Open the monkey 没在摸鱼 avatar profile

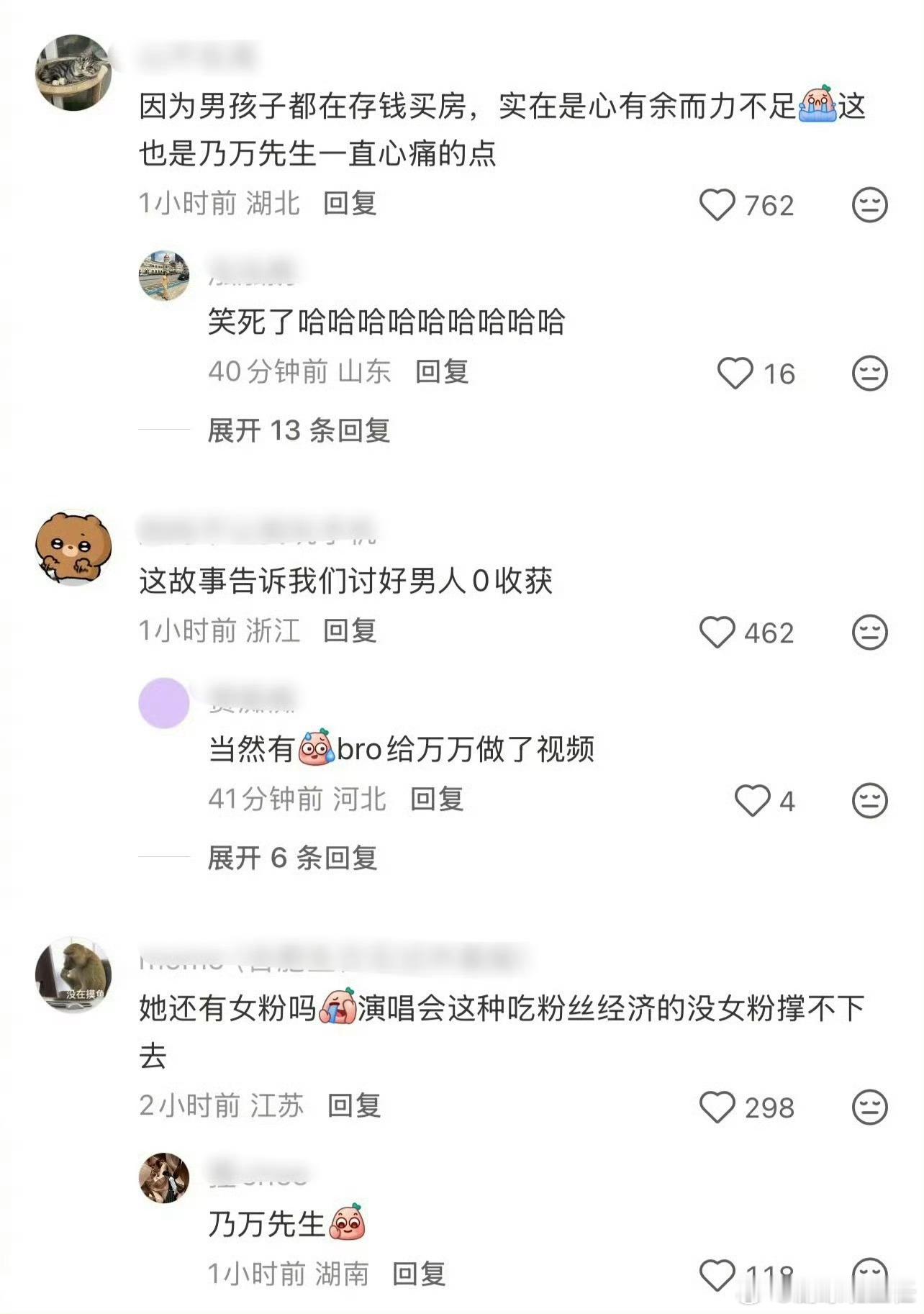(73, 974)
